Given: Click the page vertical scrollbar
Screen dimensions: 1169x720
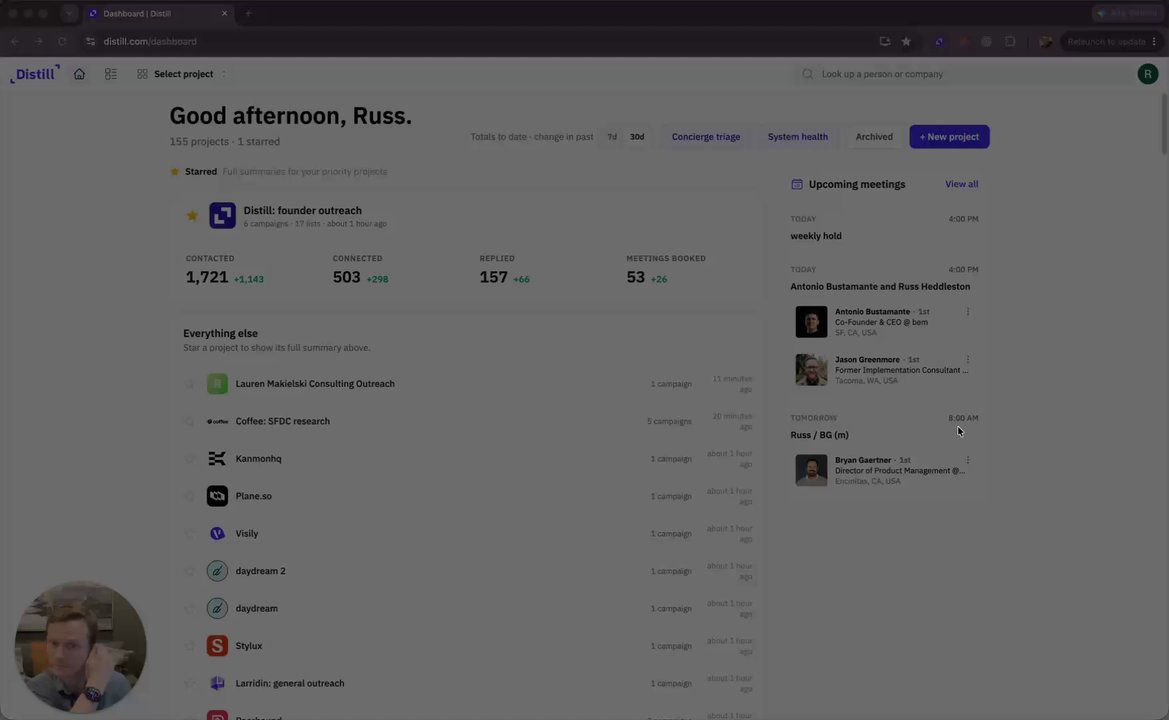Looking at the screenshot, I should (x=1164, y=124).
